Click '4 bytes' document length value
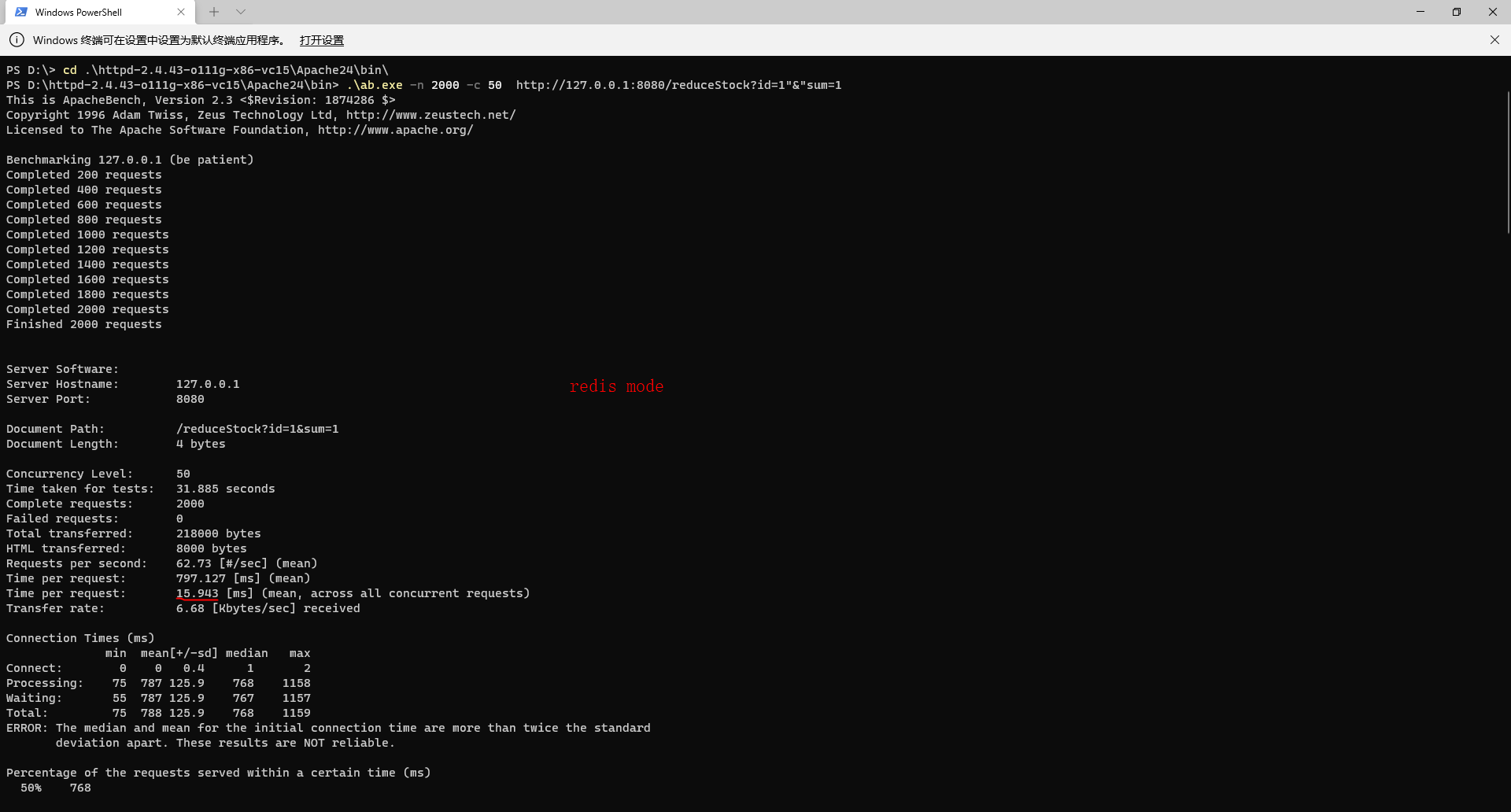This screenshot has width=1511, height=812. pyautogui.click(x=201, y=444)
